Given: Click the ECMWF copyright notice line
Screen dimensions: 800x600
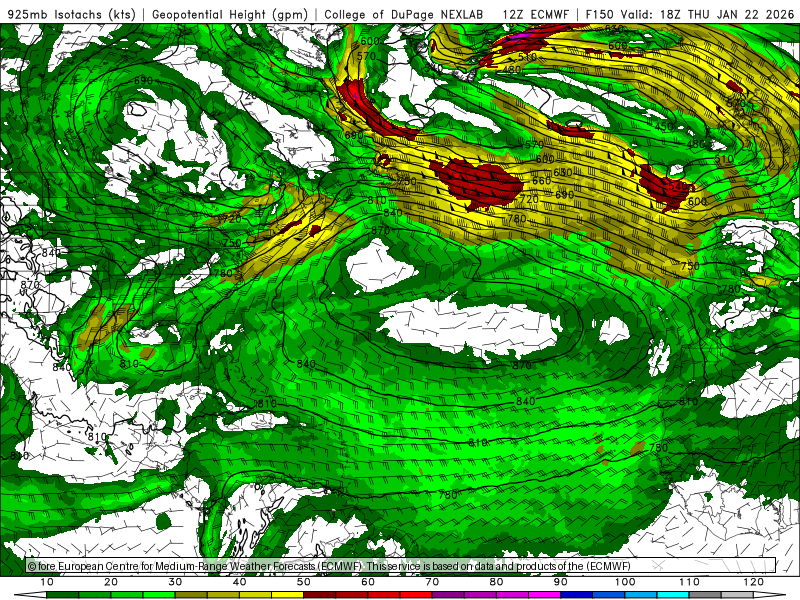Looking at the screenshot, I should (x=329, y=566).
